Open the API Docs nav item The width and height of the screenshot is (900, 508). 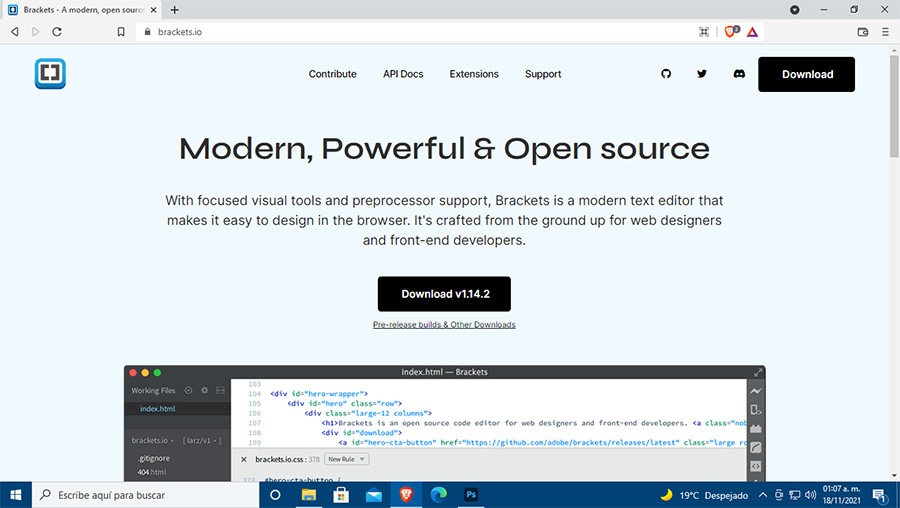[x=403, y=74]
